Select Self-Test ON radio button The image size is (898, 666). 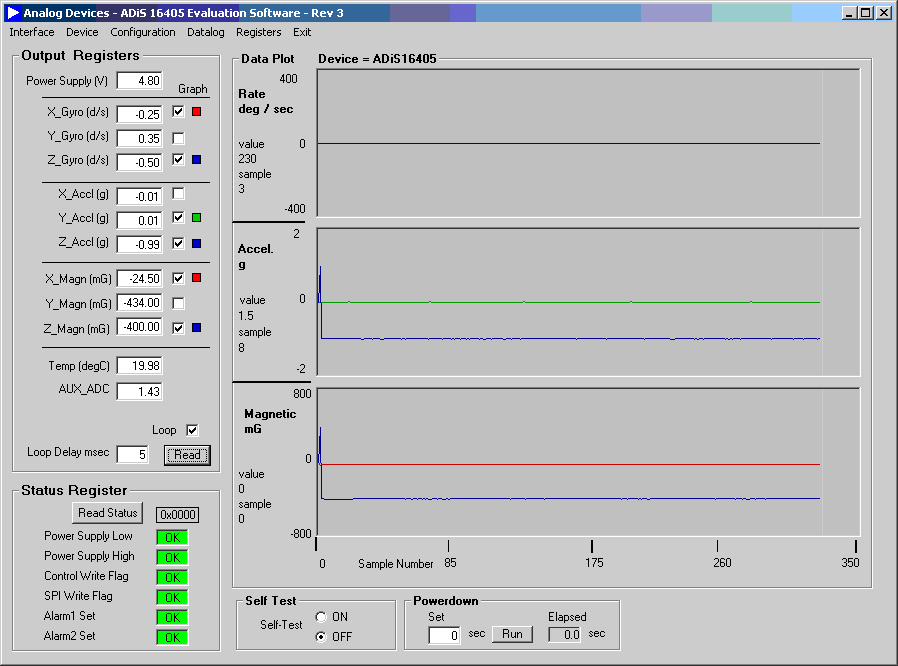pyautogui.click(x=321, y=617)
